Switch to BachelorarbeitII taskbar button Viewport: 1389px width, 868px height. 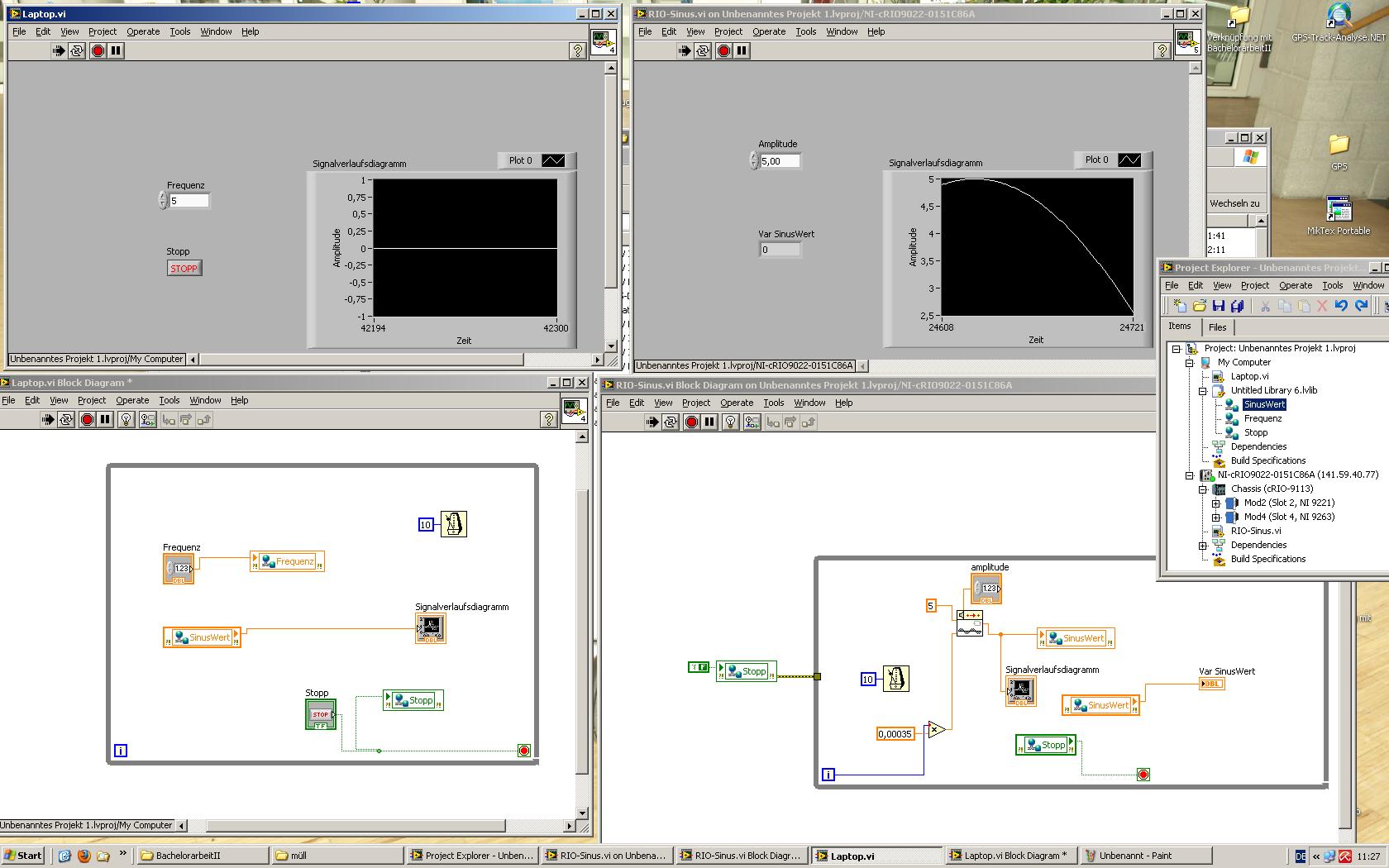(203, 856)
